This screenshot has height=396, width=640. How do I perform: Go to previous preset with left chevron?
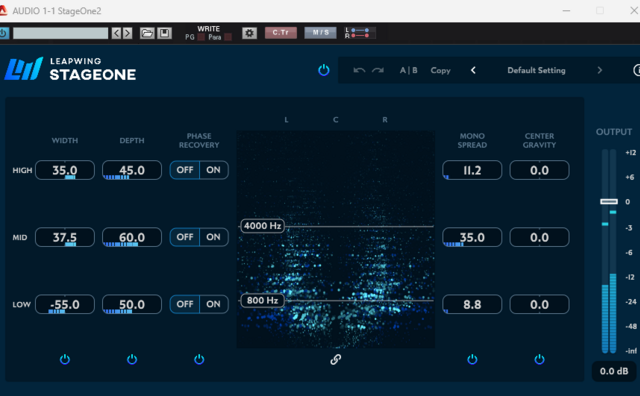(473, 70)
